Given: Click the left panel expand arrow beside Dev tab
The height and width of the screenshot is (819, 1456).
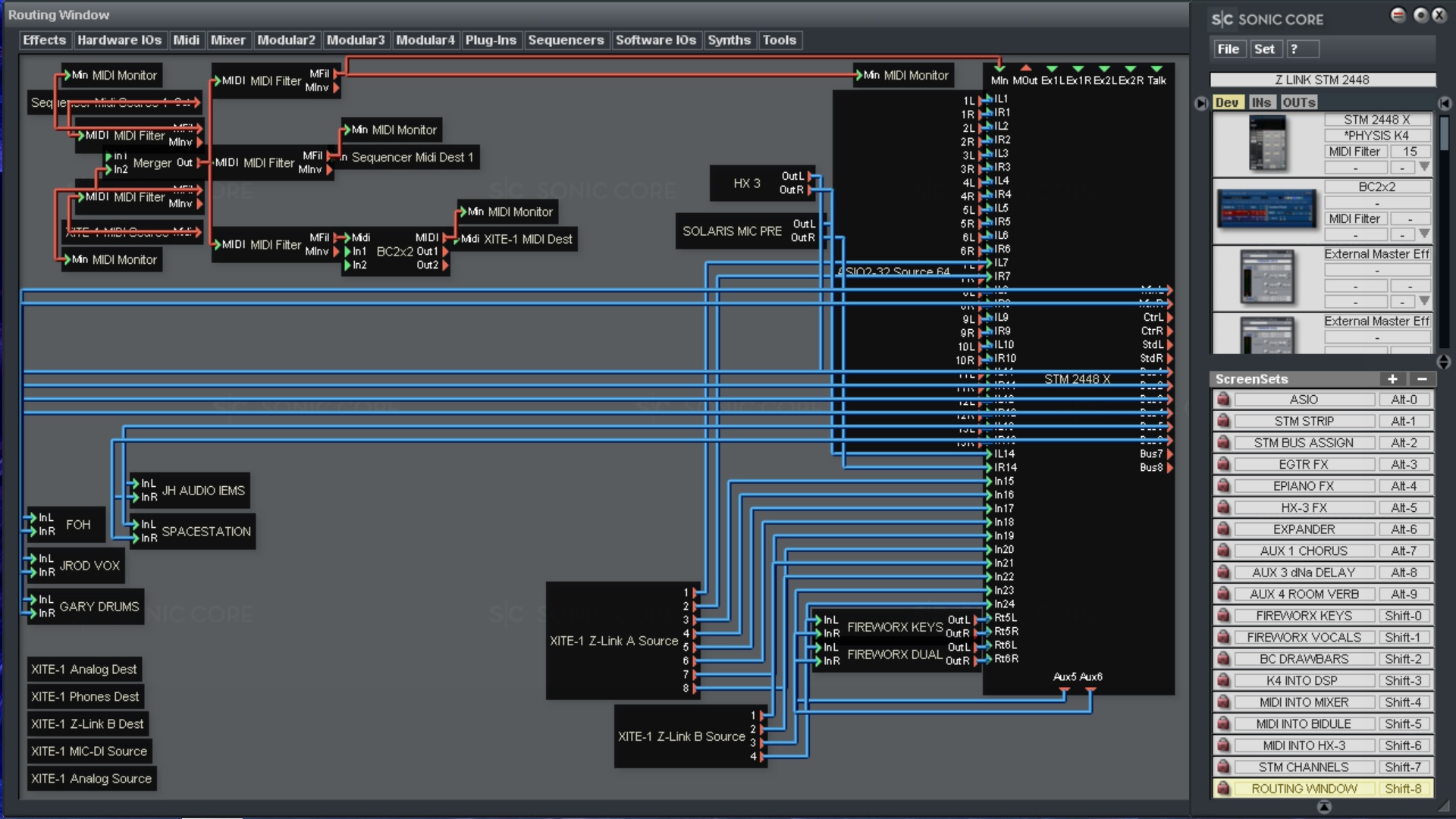Looking at the screenshot, I should click(1201, 103).
